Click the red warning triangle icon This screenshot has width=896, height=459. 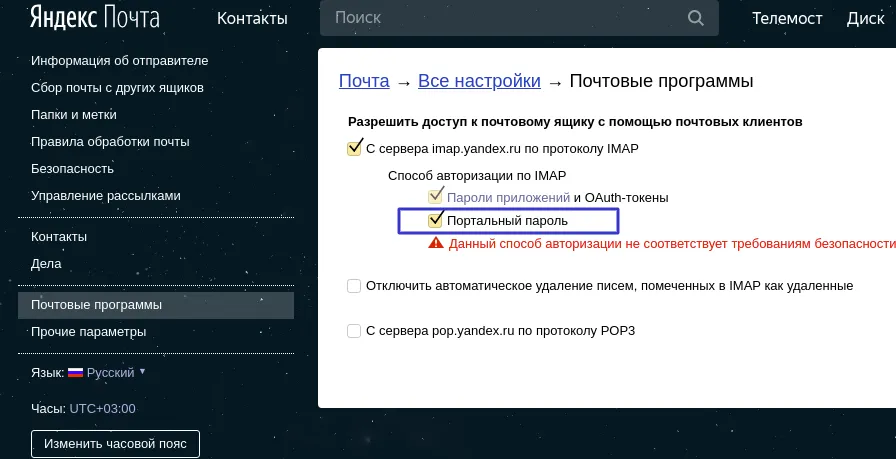tap(435, 243)
